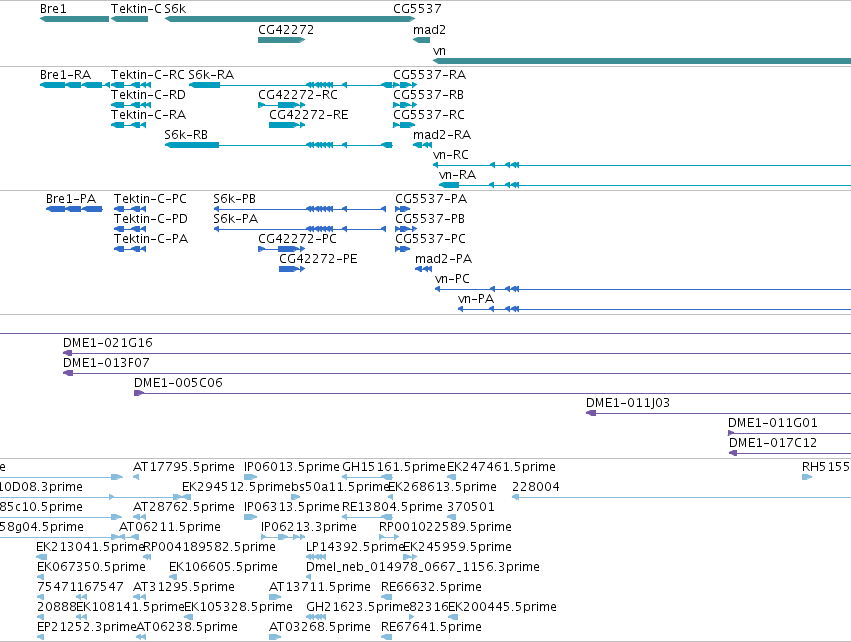
Task: Select protein CG5537-PB
Action: pos(406,229)
